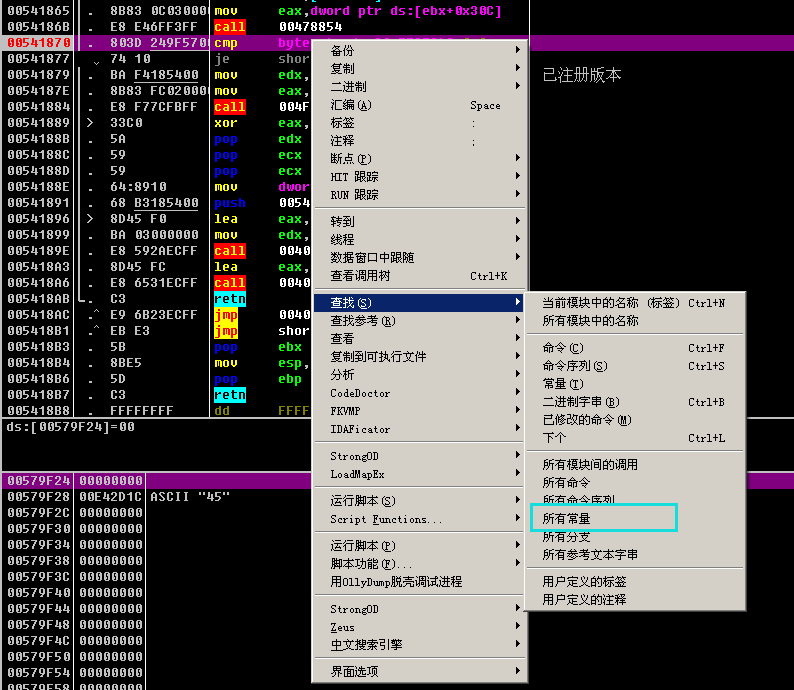
Task: Click 所有模块间的调用 menu entry
Action: tap(590, 464)
